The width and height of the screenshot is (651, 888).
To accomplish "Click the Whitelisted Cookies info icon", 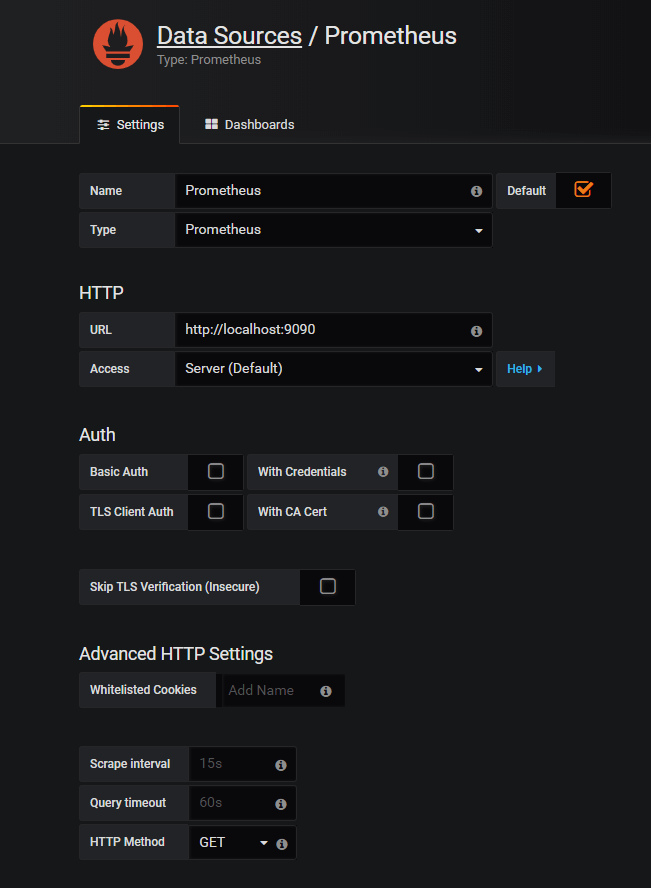I will click(x=326, y=691).
